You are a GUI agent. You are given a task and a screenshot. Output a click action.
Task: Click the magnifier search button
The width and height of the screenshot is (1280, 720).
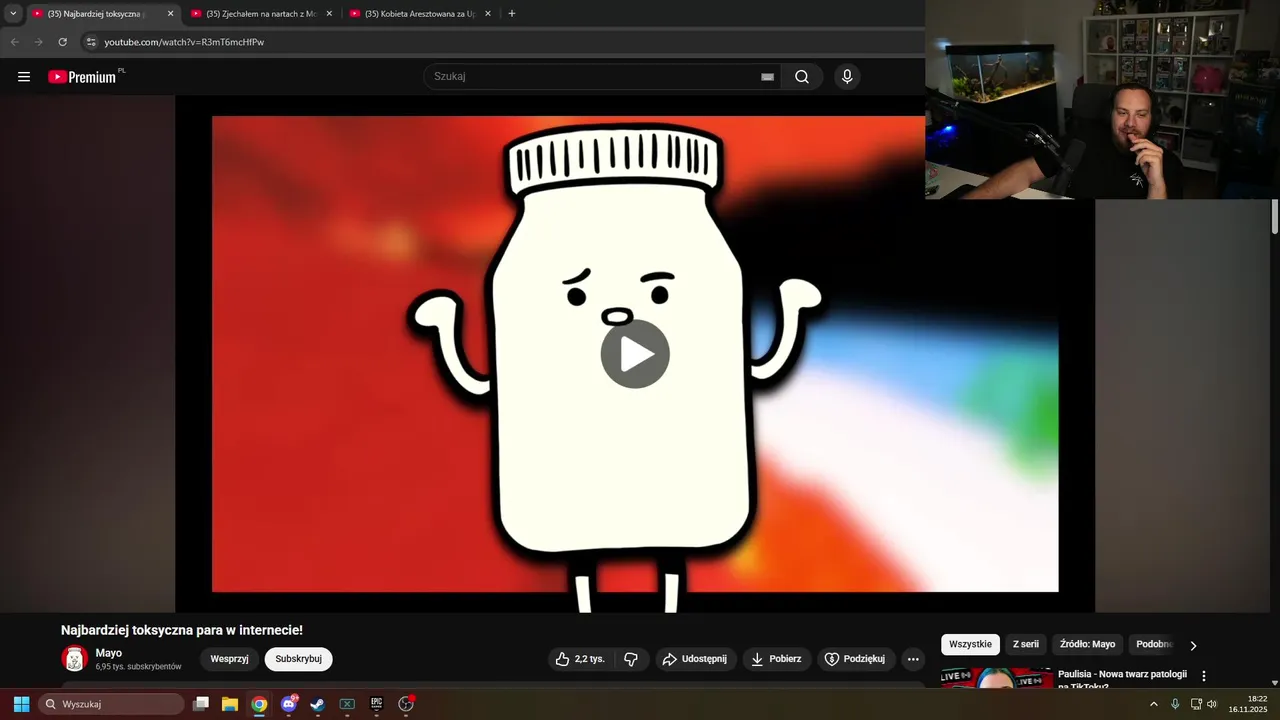pyautogui.click(x=802, y=77)
